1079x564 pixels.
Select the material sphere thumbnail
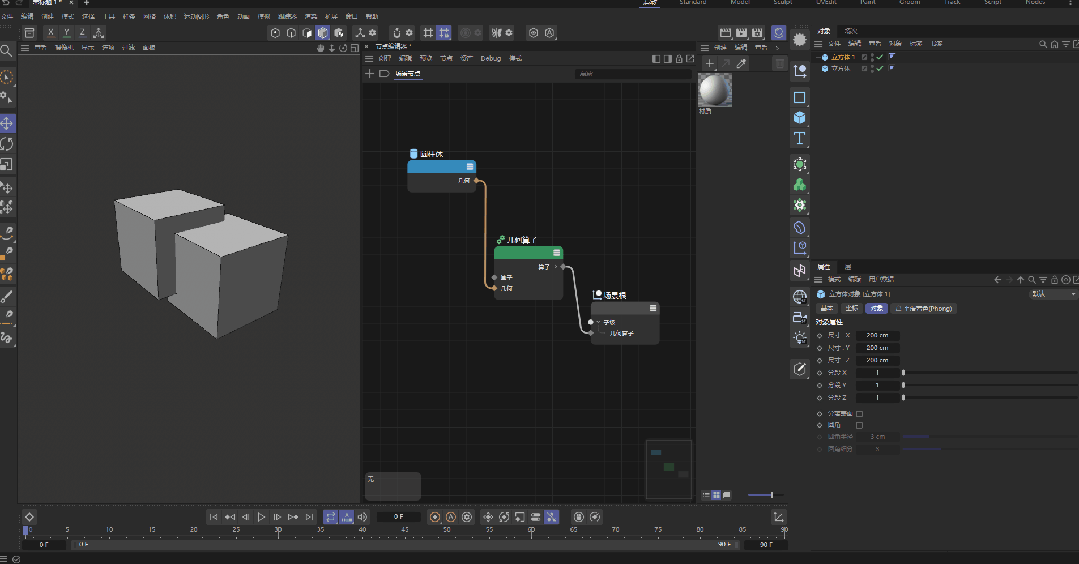714,91
